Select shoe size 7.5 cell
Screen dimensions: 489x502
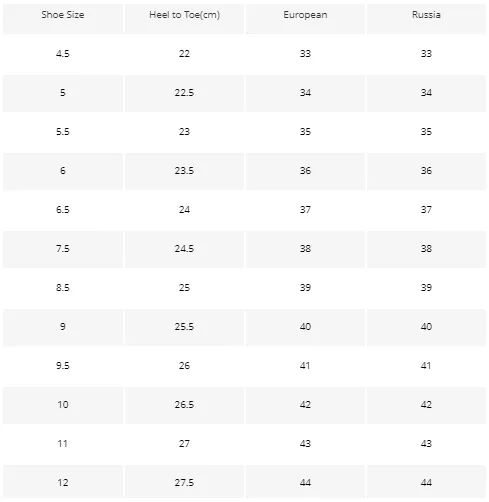pyautogui.click(x=63, y=249)
